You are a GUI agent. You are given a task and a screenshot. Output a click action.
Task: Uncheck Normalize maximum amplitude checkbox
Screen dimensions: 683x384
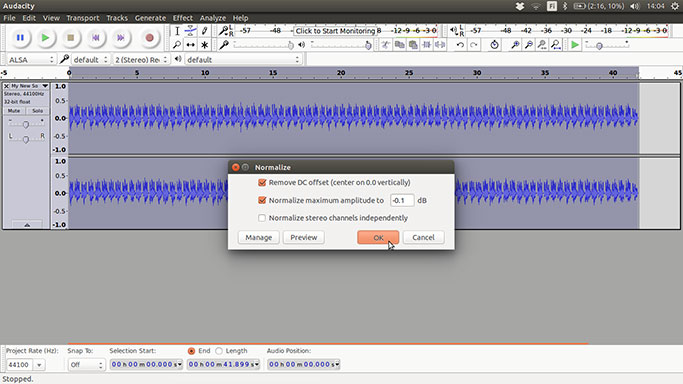262,200
